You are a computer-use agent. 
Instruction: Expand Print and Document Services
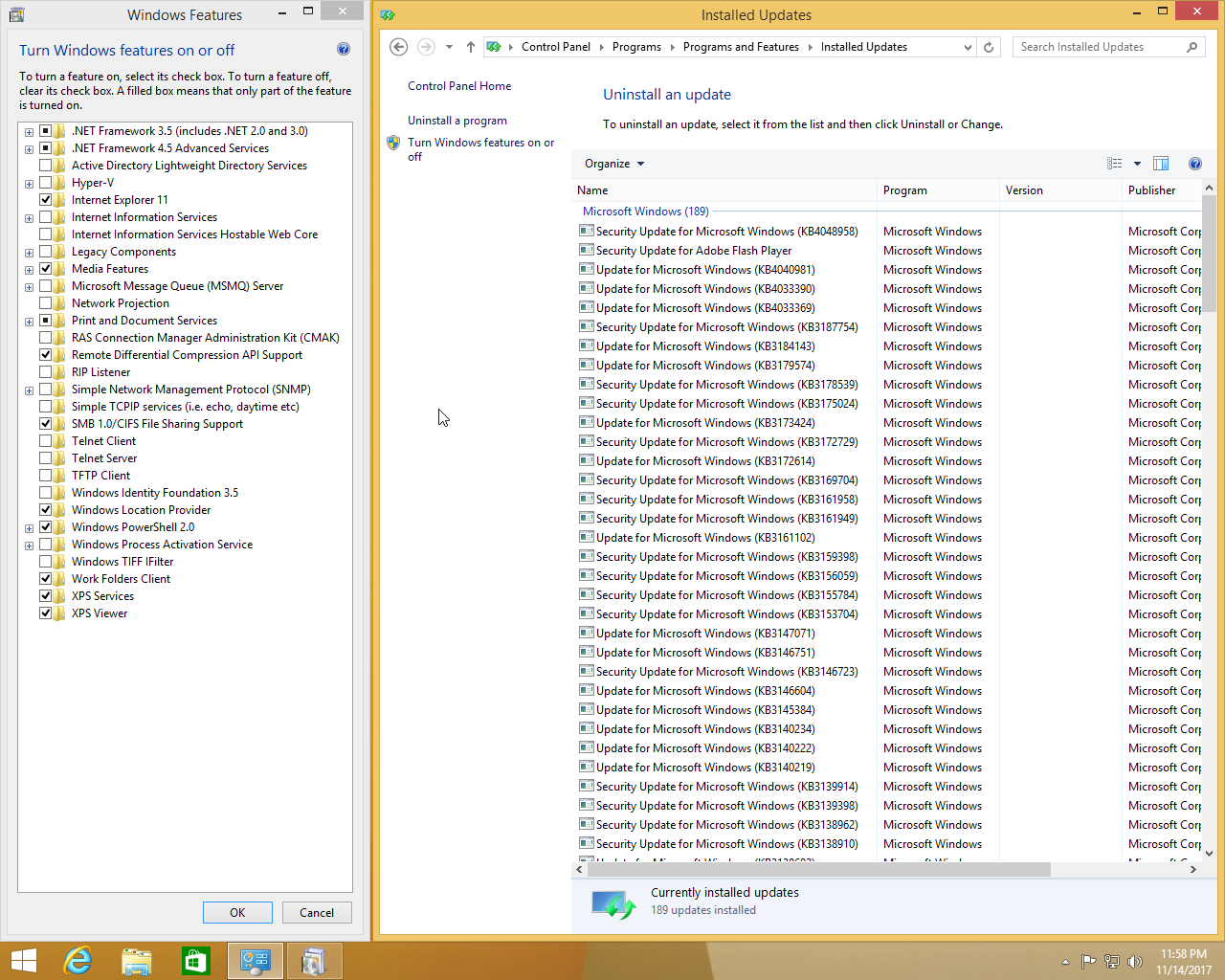[29, 322]
